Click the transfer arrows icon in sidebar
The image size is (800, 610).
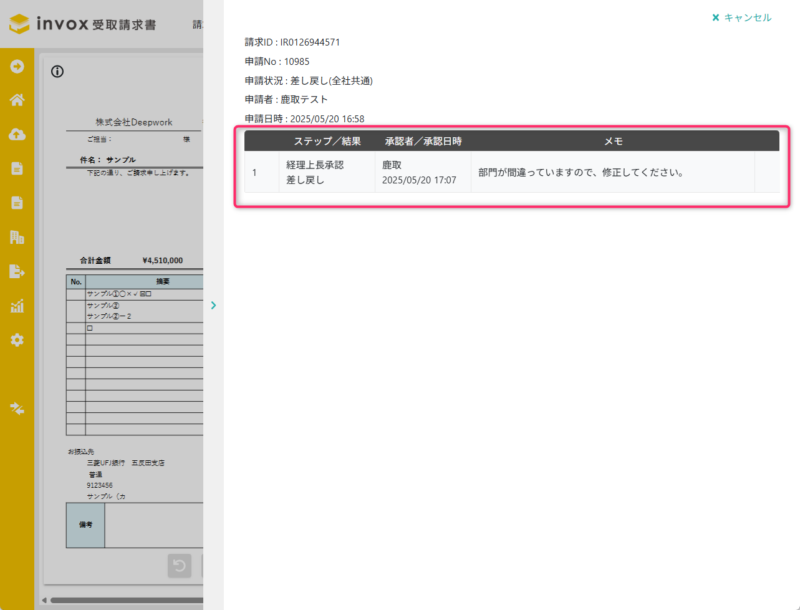click(x=17, y=409)
